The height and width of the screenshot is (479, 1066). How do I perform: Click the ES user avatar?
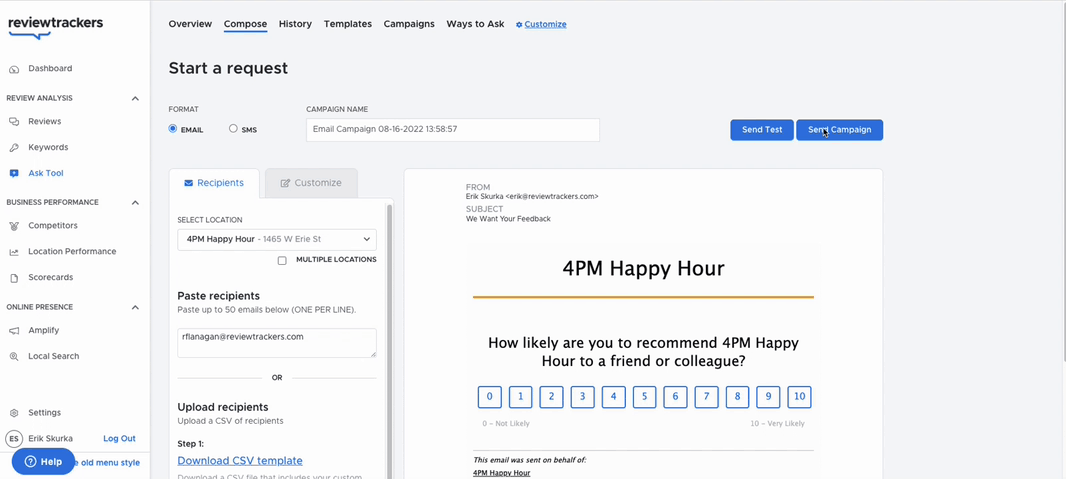click(x=14, y=439)
